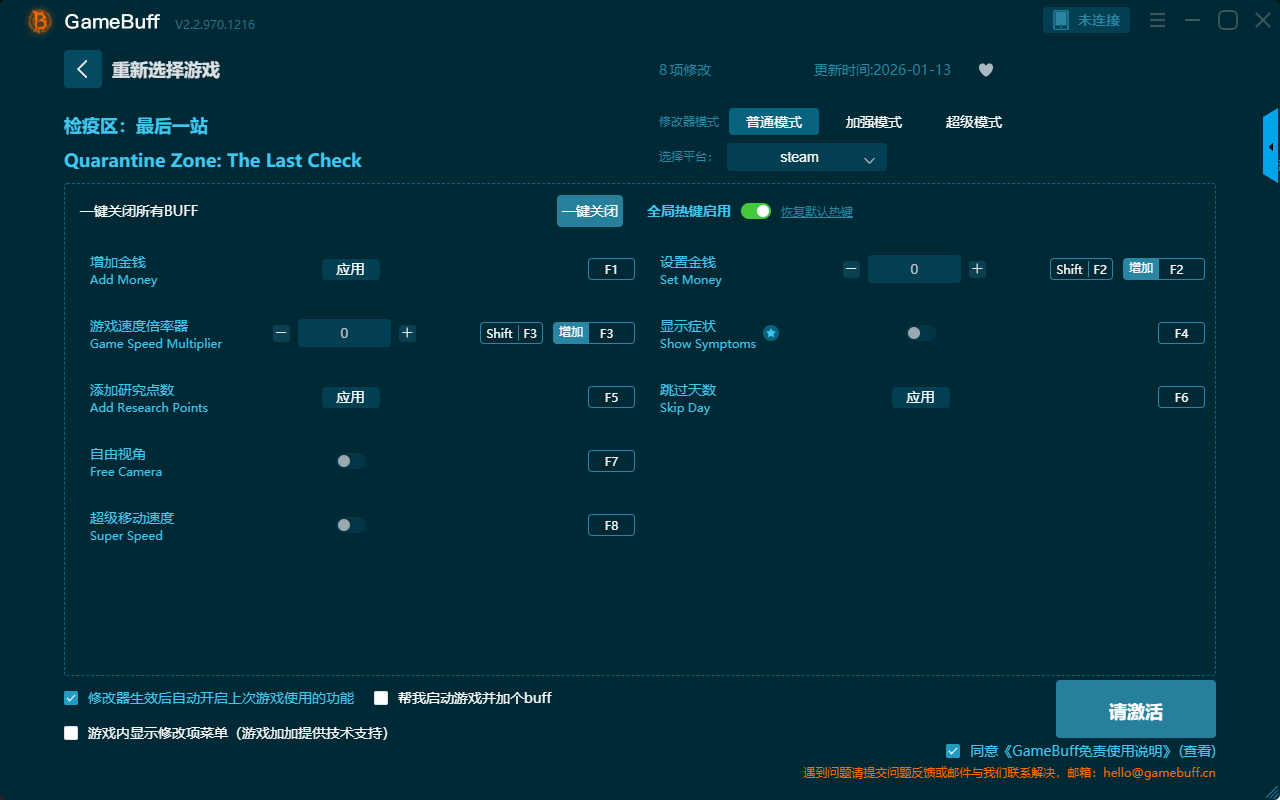
Task: Click the plus button for Set Money
Action: (977, 269)
